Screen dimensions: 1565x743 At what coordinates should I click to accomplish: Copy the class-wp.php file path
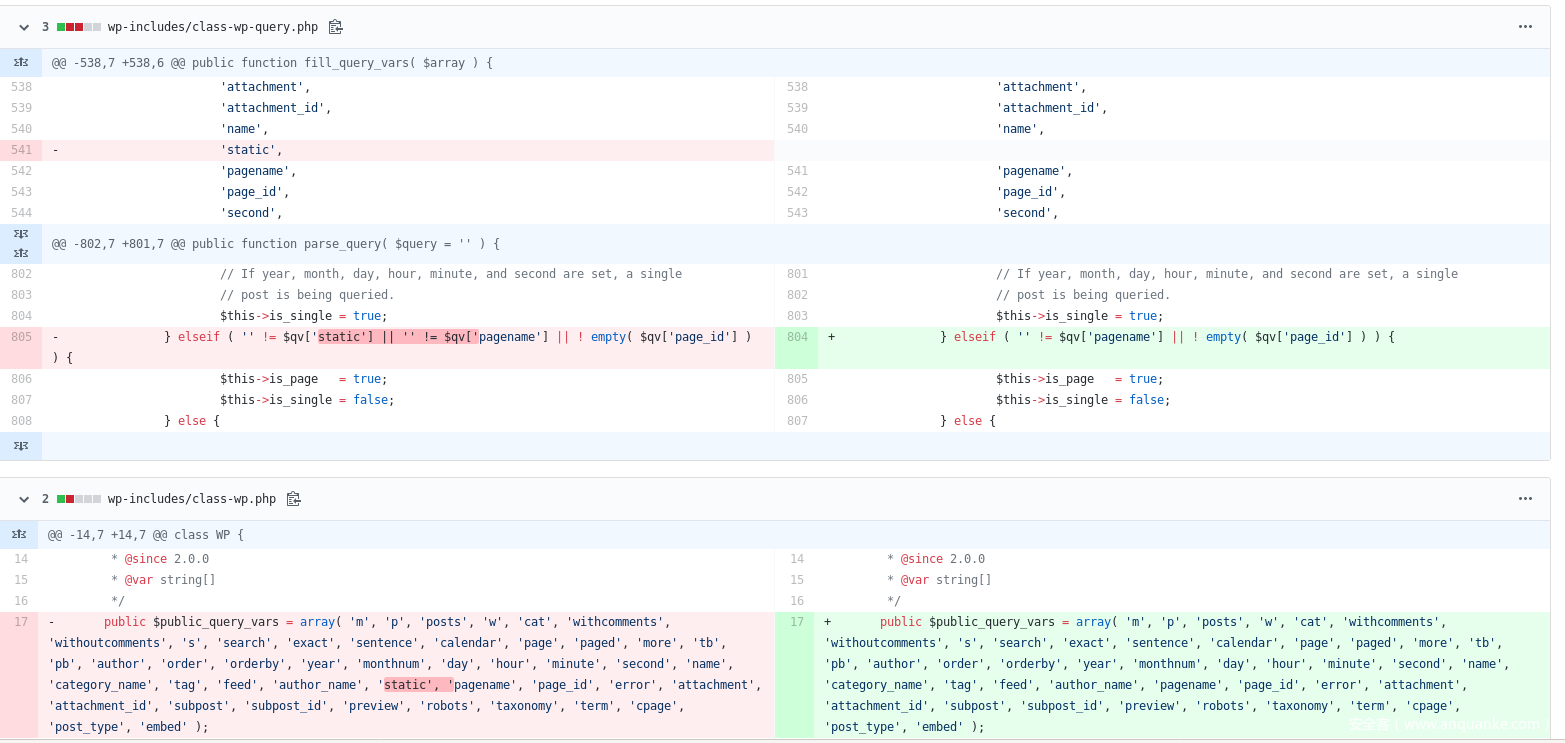coord(294,499)
